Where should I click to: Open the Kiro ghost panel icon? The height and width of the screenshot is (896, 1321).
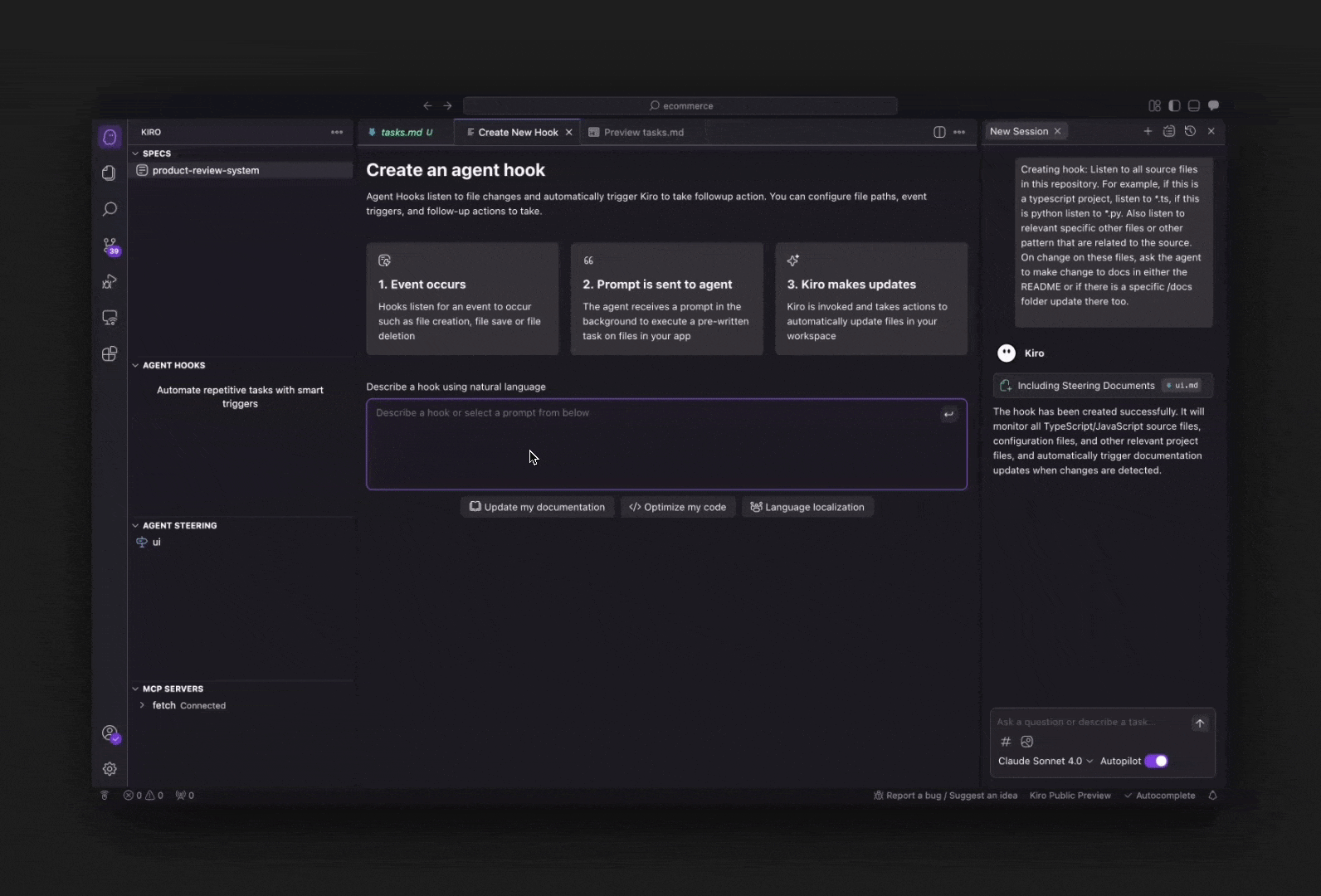pos(110,137)
